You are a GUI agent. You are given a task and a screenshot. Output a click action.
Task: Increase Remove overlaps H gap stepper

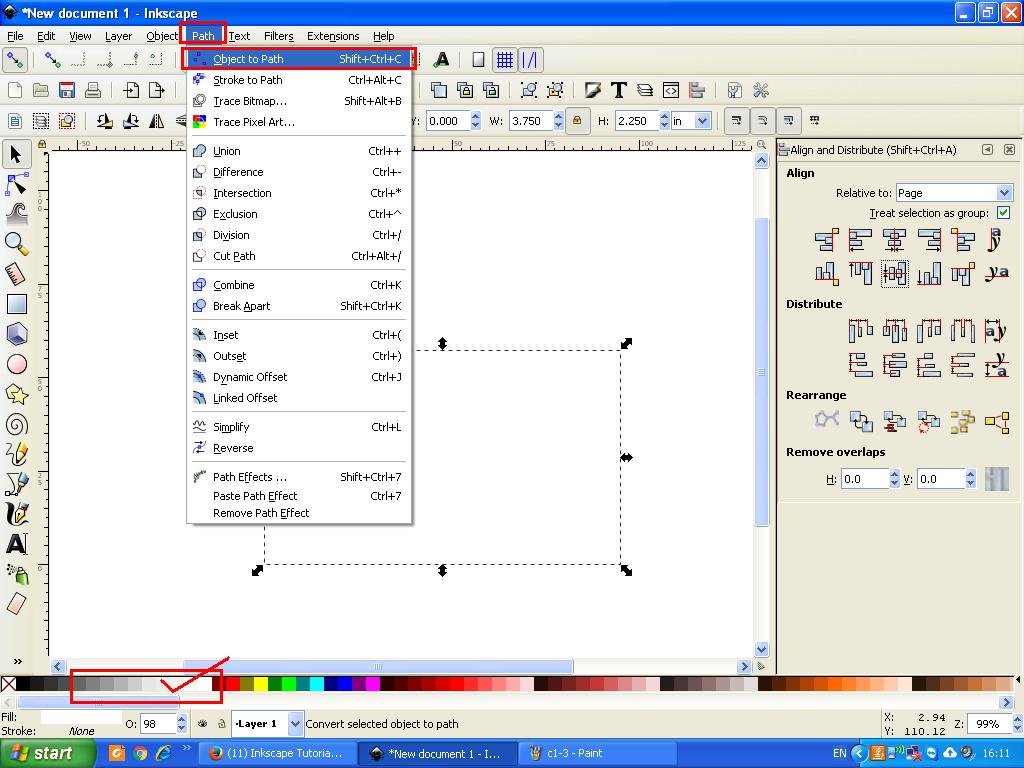(894, 475)
